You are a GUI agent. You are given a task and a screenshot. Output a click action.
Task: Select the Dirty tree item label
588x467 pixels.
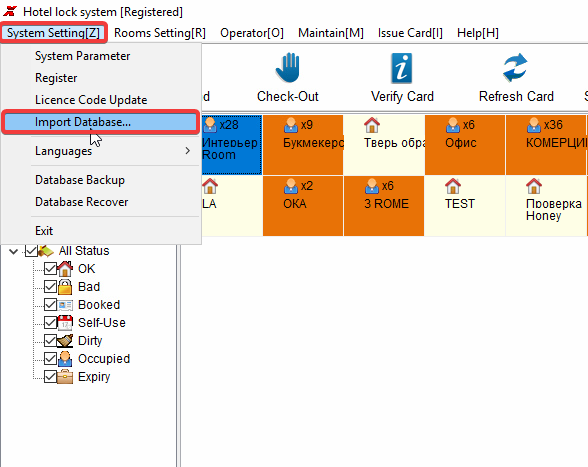click(x=90, y=341)
